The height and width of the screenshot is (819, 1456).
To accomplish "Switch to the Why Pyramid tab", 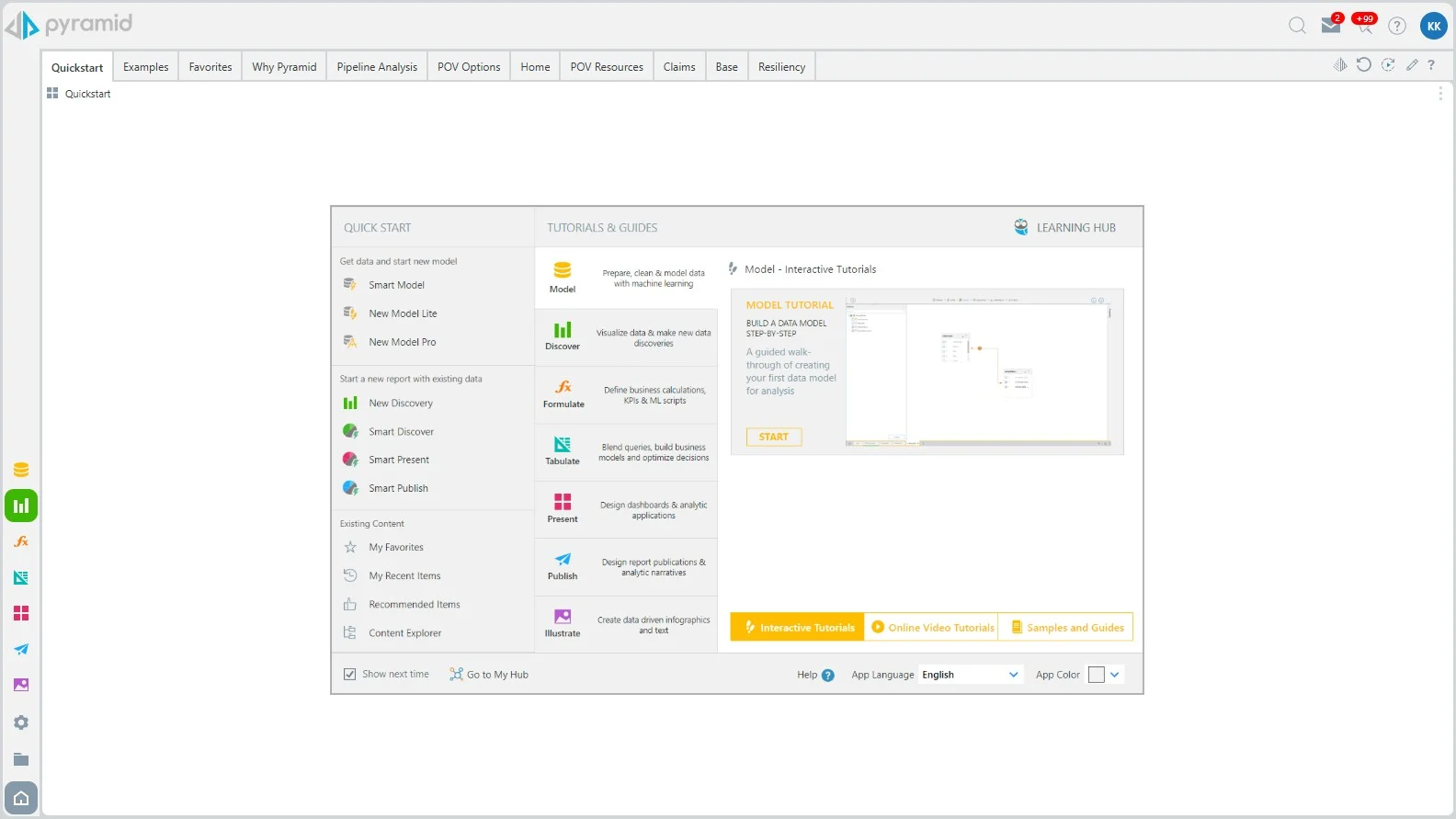I will 284,67.
